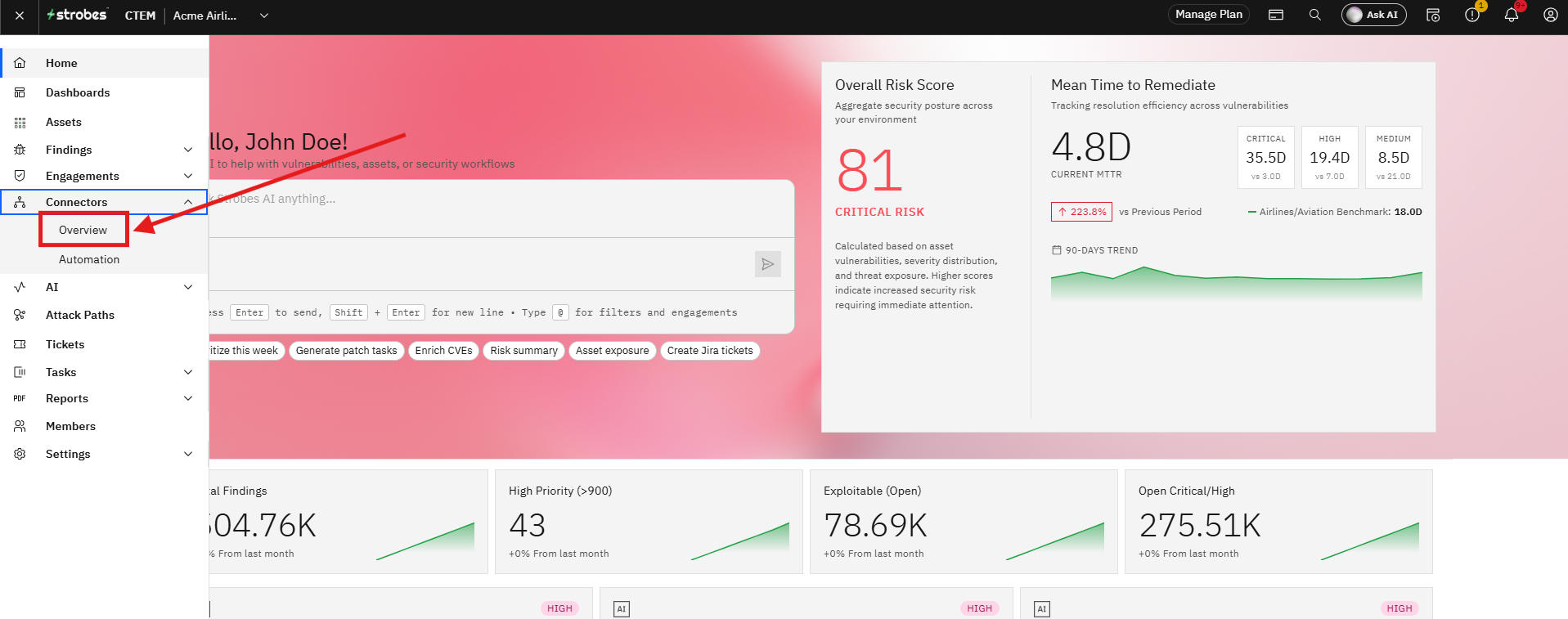Click the risk score value 81

pos(869,171)
